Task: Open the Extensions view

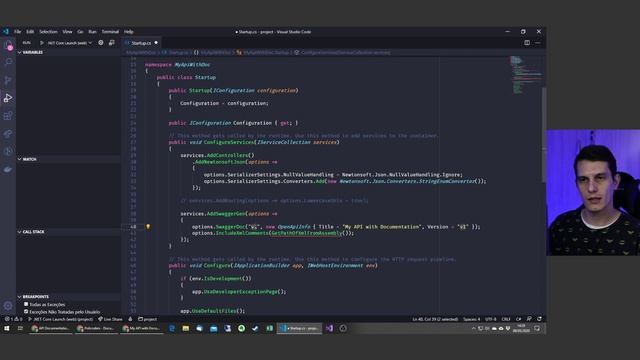Action: [8, 116]
